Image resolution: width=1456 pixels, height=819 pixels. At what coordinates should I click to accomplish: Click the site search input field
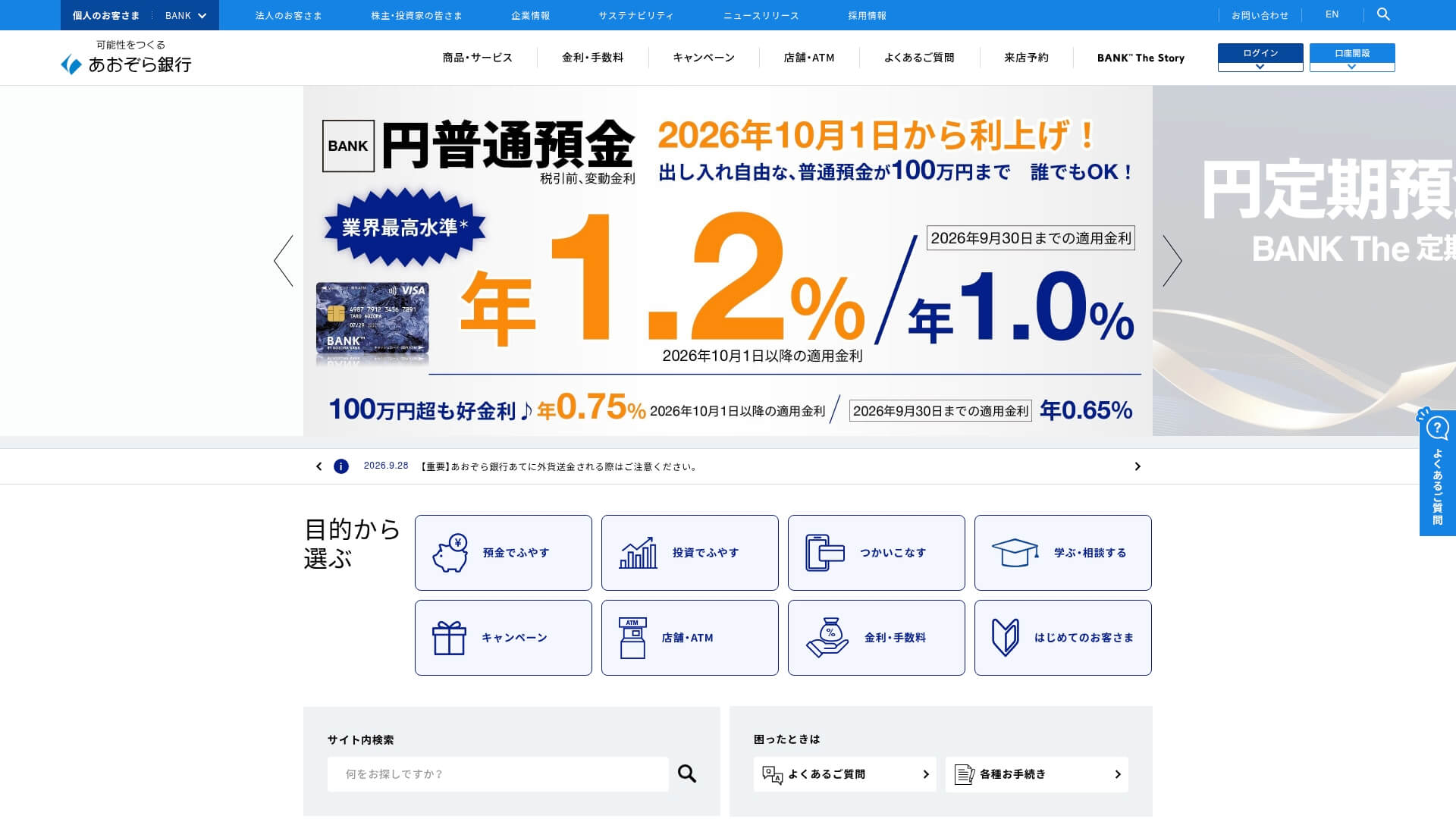[498, 774]
